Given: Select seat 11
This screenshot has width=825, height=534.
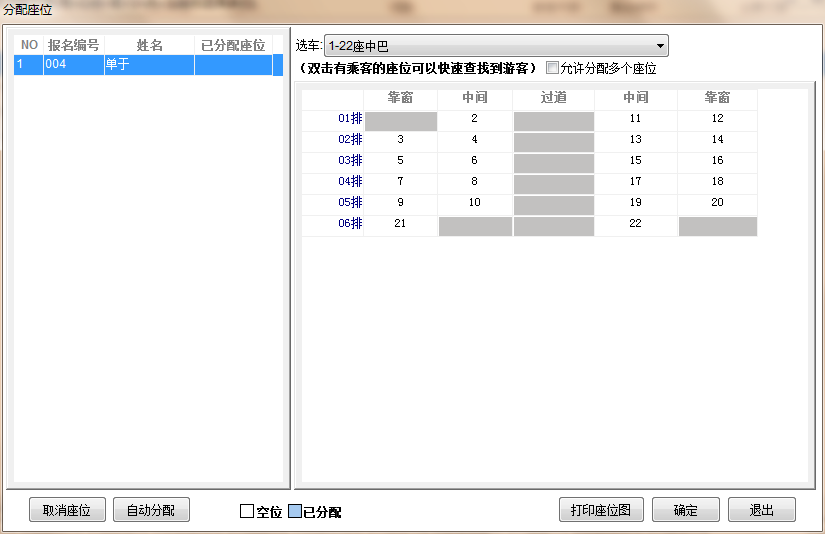Looking at the screenshot, I should [x=636, y=119].
